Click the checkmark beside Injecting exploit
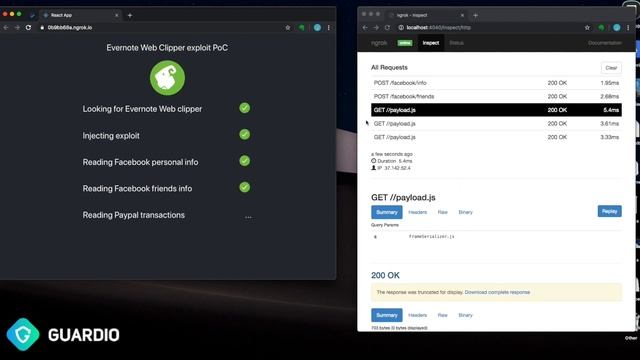Viewport: 640px width, 360px height. pos(244,135)
